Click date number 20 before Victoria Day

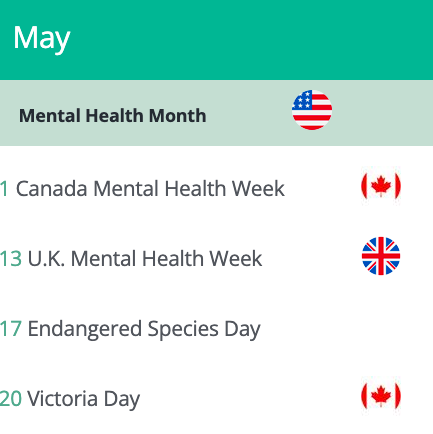[x=11, y=399]
